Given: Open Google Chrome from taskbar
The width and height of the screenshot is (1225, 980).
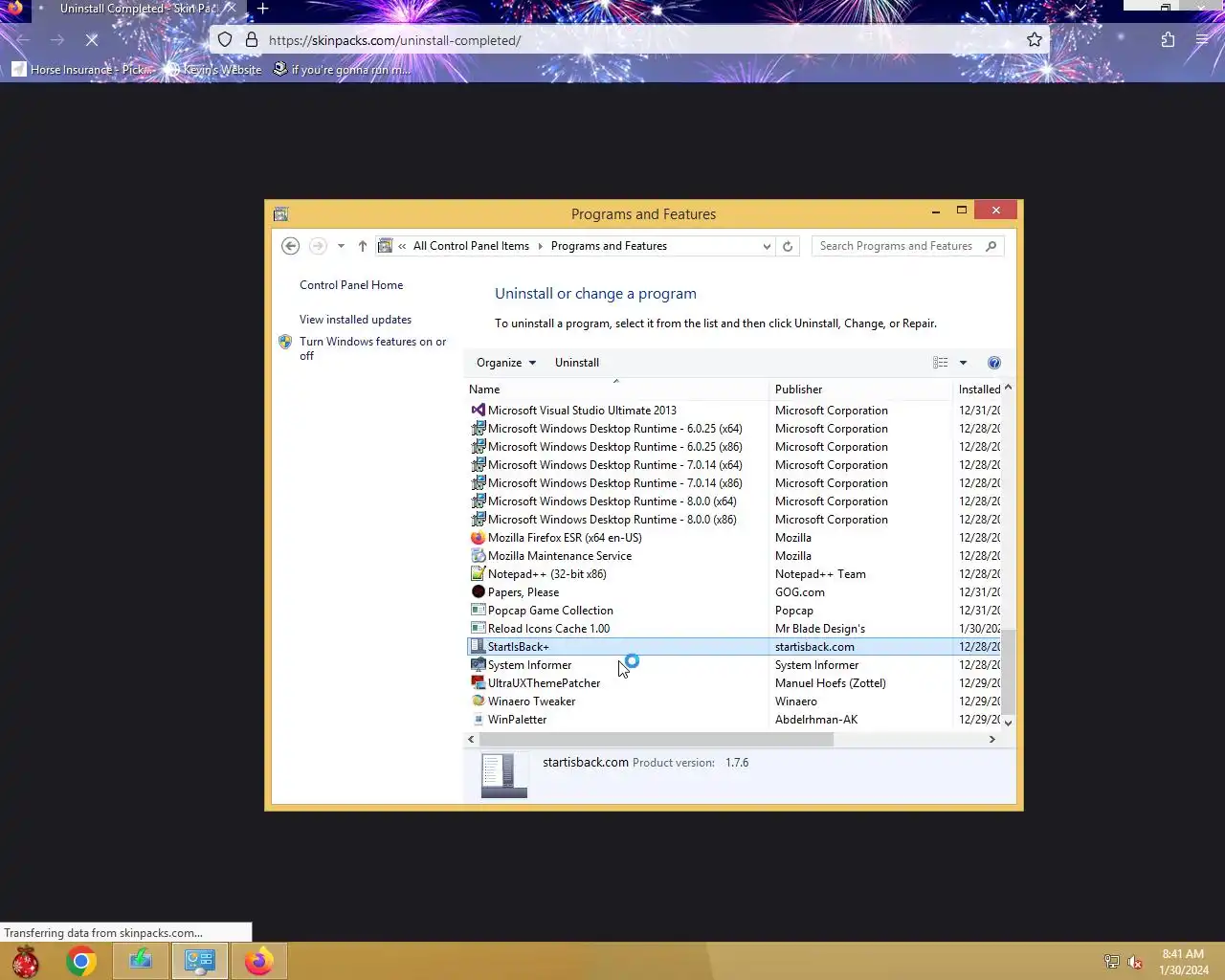Looking at the screenshot, I should coord(81,961).
